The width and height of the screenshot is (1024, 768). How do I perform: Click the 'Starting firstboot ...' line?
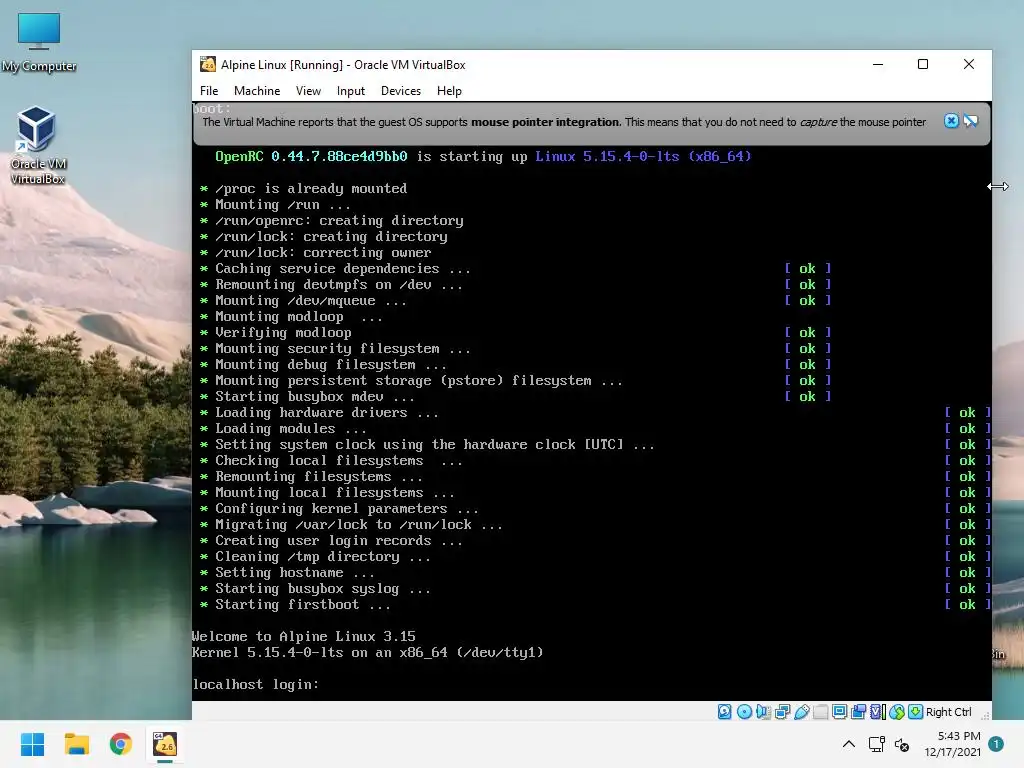(x=303, y=605)
